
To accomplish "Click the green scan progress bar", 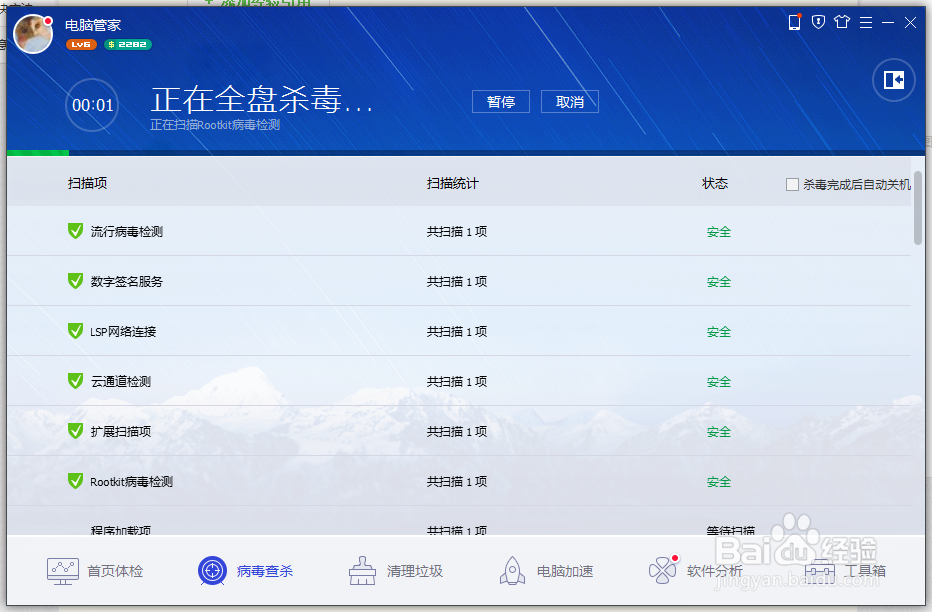I will 38,152.
